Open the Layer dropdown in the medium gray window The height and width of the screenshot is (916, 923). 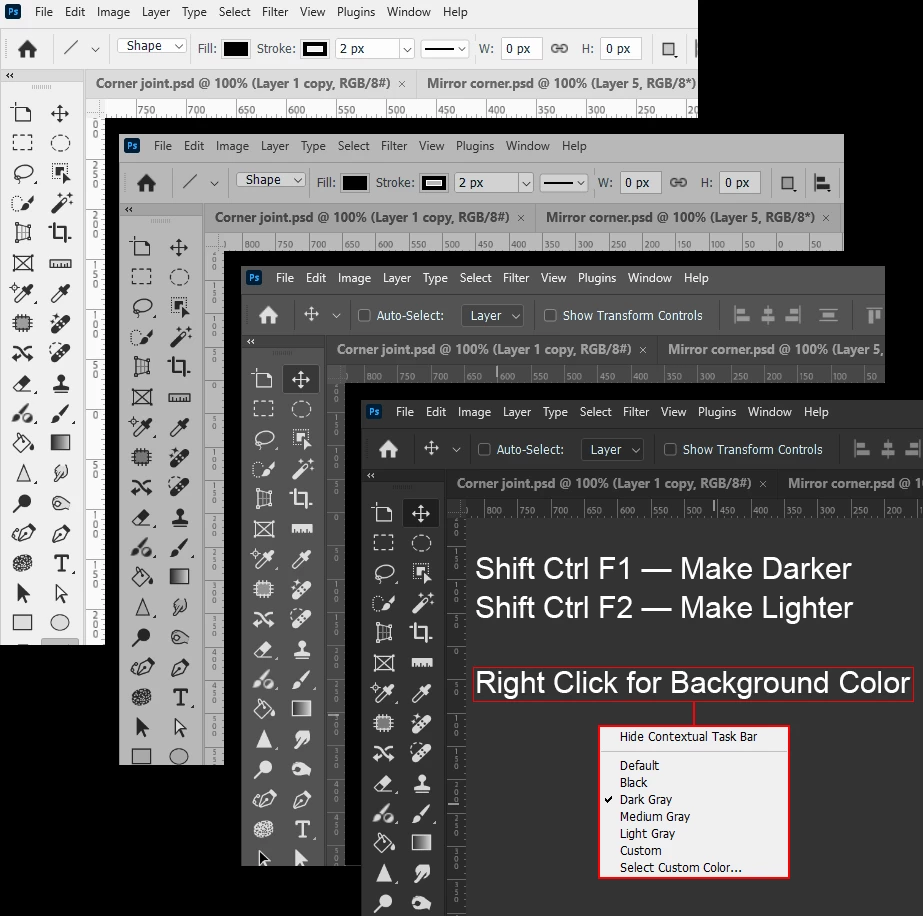point(493,316)
